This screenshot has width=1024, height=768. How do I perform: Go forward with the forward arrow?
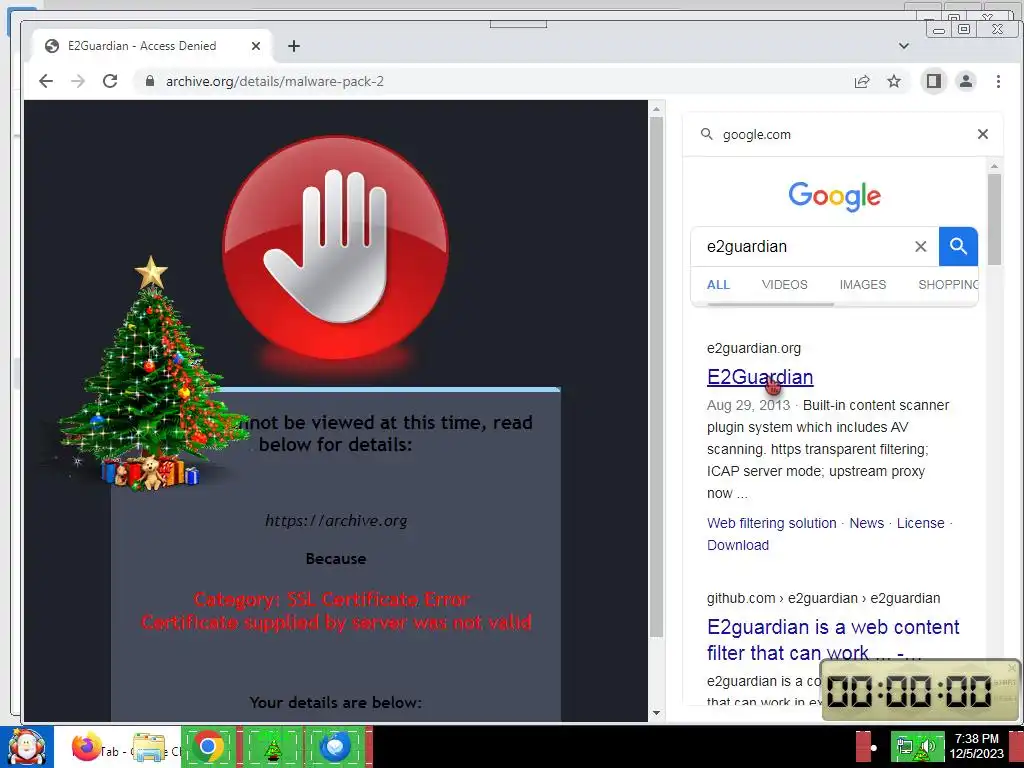[x=78, y=81]
